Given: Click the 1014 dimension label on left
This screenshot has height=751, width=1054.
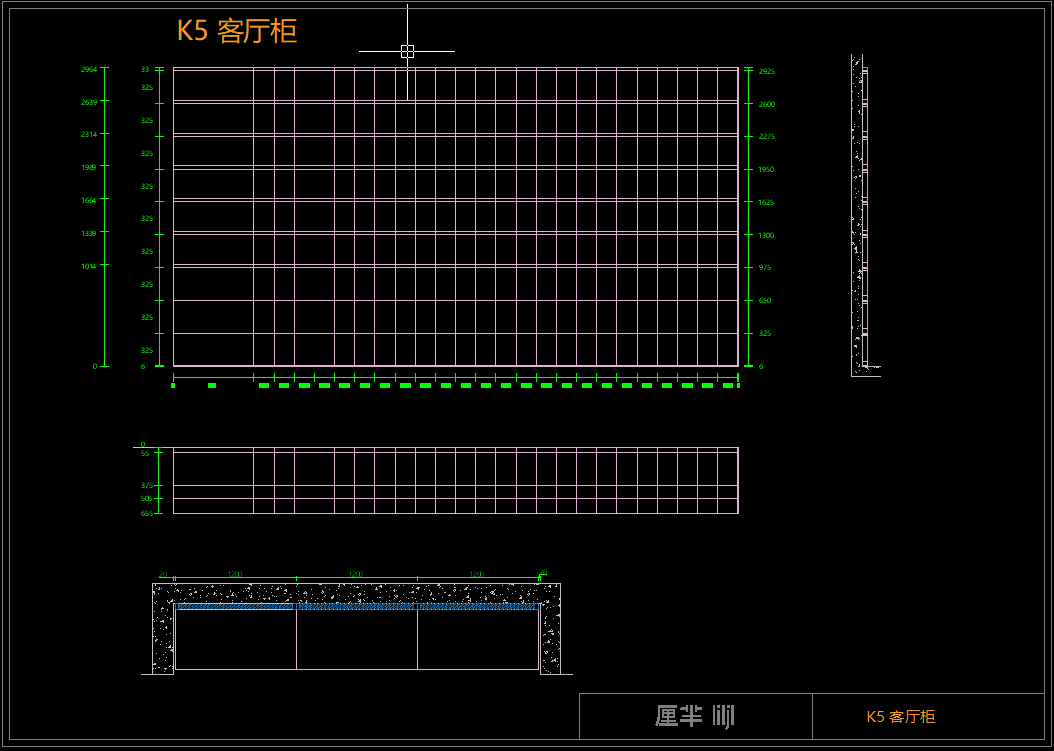Looking at the screenshot, I should pos(89,267).
